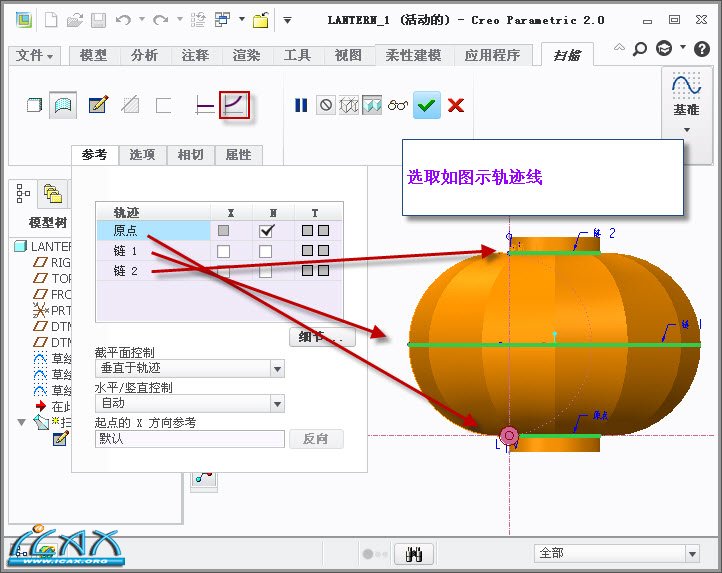Accept the sweep with green check mark
The image size is (722, 573).
427,105
